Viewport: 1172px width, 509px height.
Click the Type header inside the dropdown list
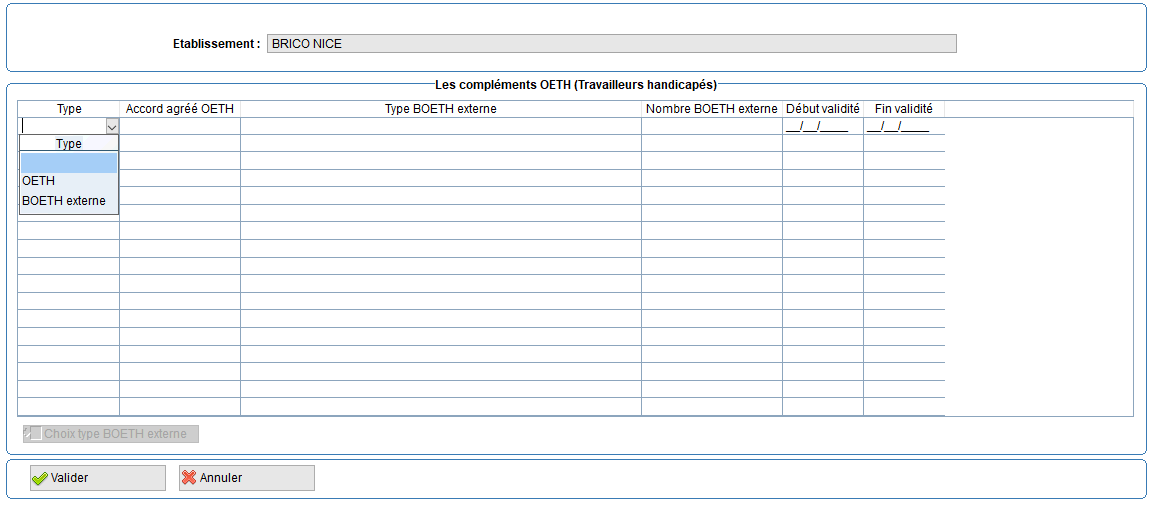click(x=69, y=144)
